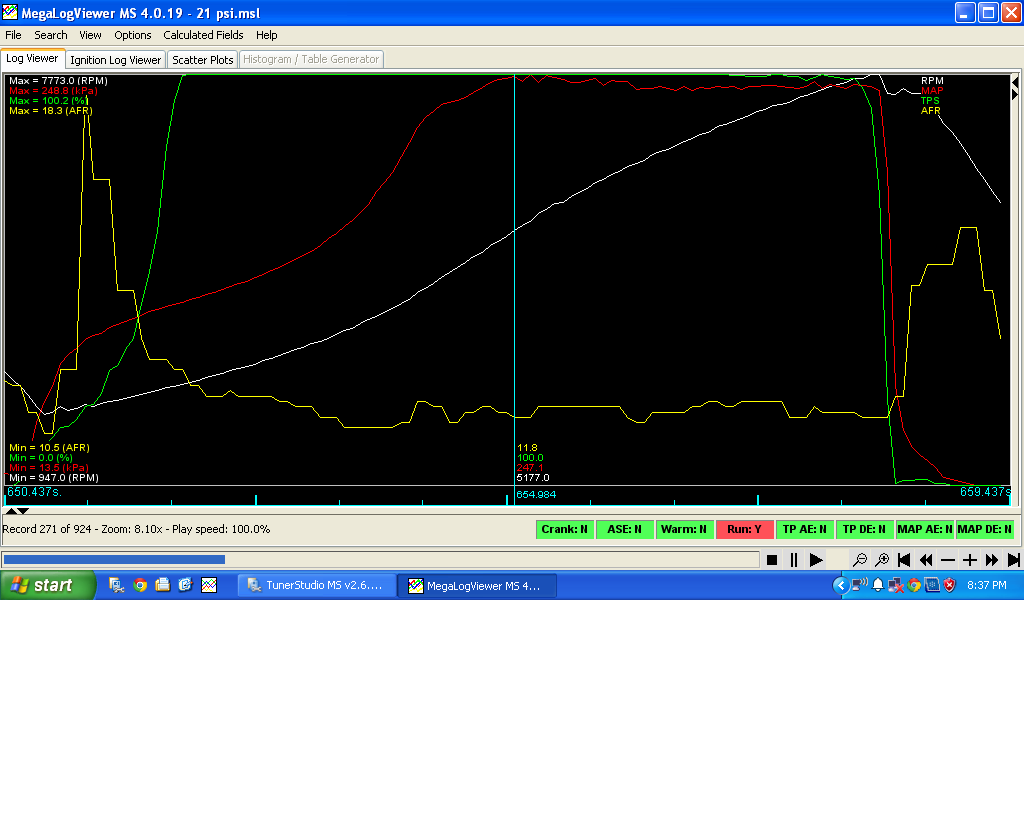Click the rewind double-arrow button
1024x840 pixels.
(x=926, y=560)
